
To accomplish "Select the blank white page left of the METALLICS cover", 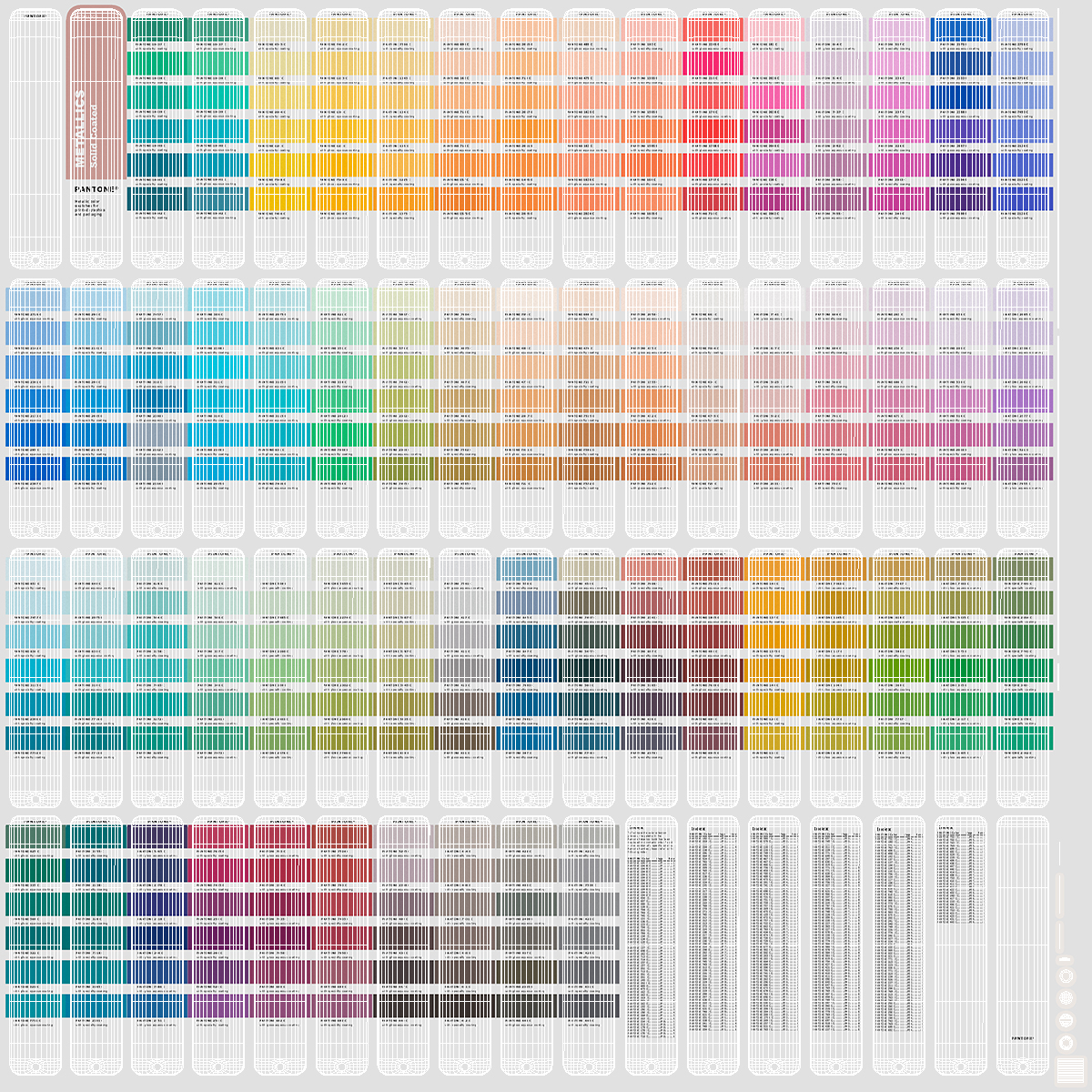I will coord(35,139).
